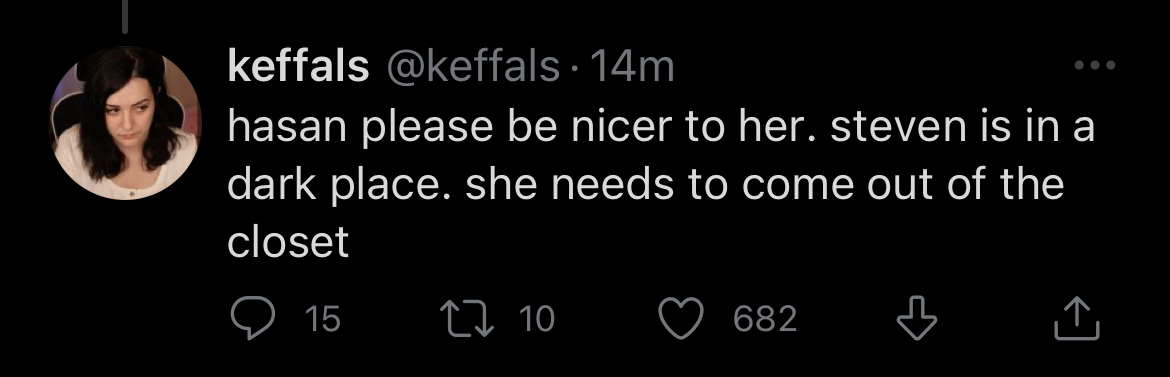This screenshot has height=377, width=1170.
Task: Click the bold display name keffals
Action: (x=298, y=67)
